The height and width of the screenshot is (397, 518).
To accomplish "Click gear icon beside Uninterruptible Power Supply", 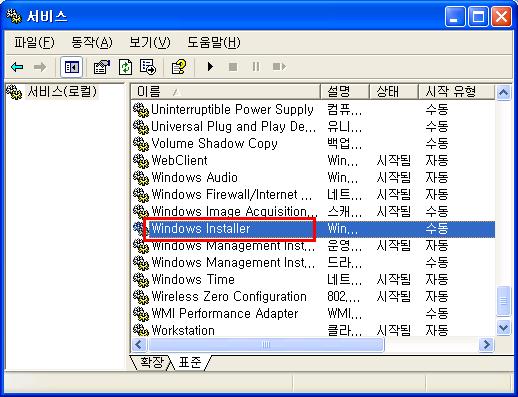I will tap(141, 110).
